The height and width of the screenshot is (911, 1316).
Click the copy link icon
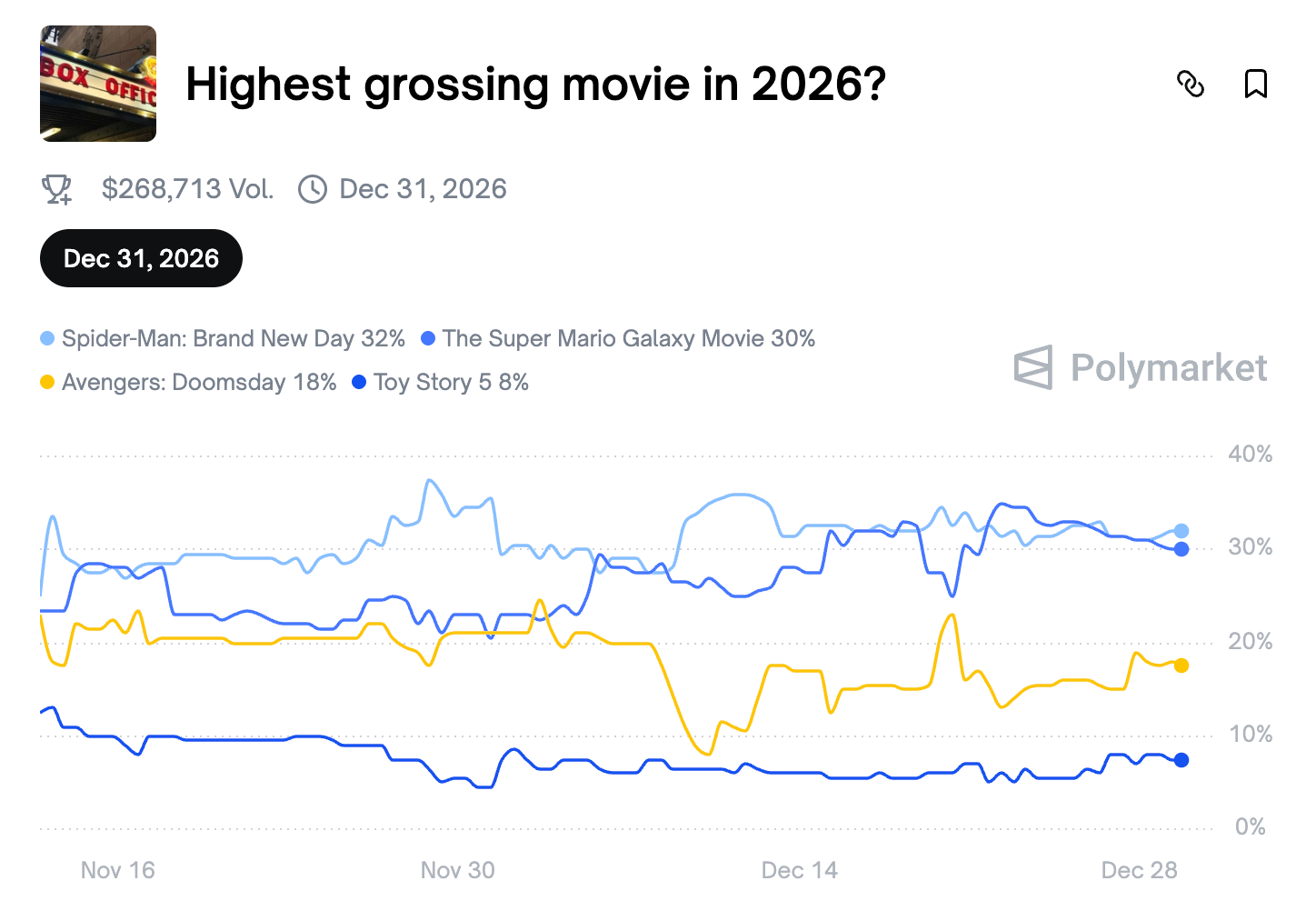click(x=1191, y=84)
